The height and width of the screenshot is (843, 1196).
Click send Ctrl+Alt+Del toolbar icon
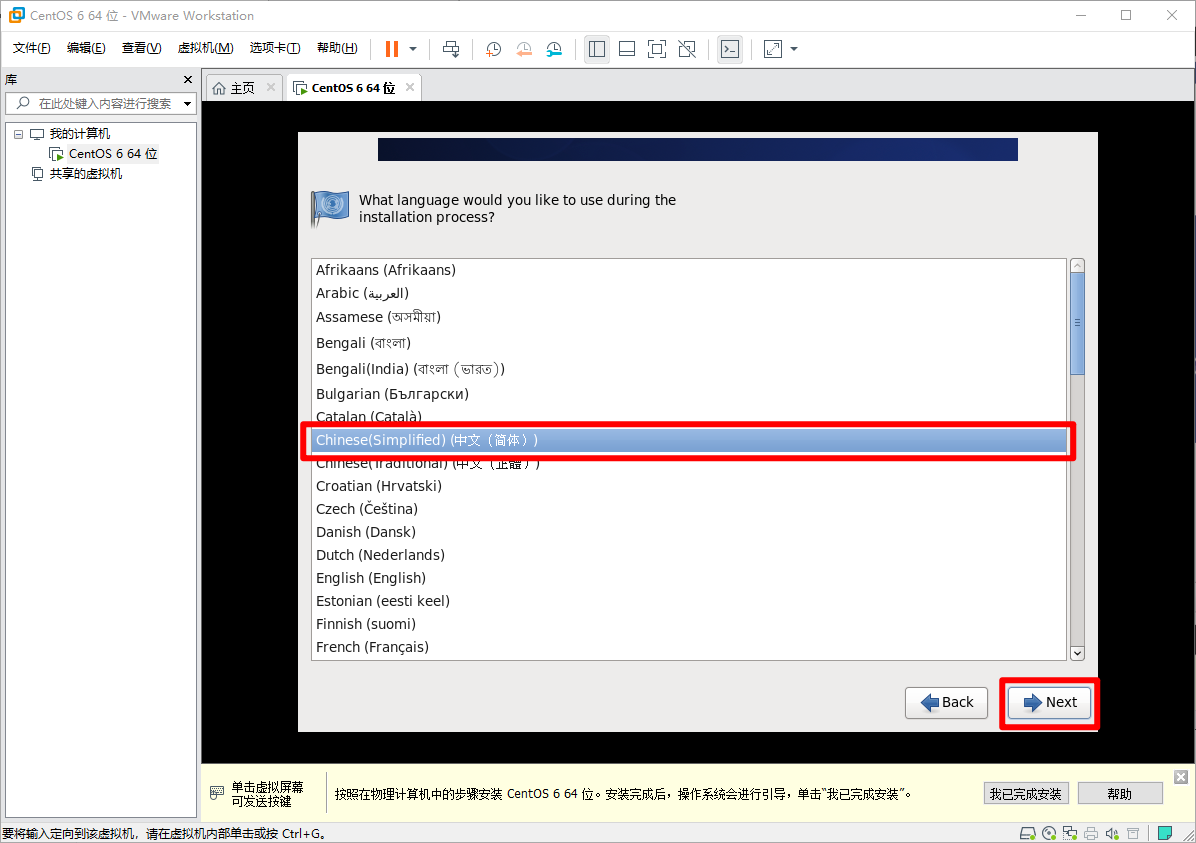(x=451, y=49)
